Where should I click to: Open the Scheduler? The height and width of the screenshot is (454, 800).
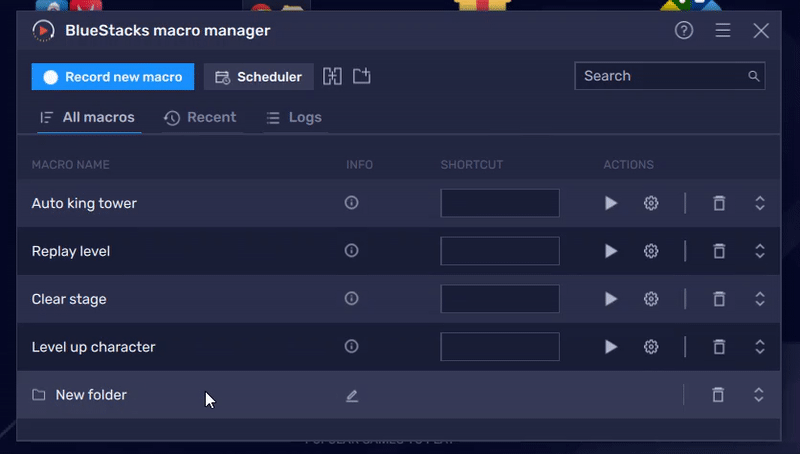(x=259, y=77)
